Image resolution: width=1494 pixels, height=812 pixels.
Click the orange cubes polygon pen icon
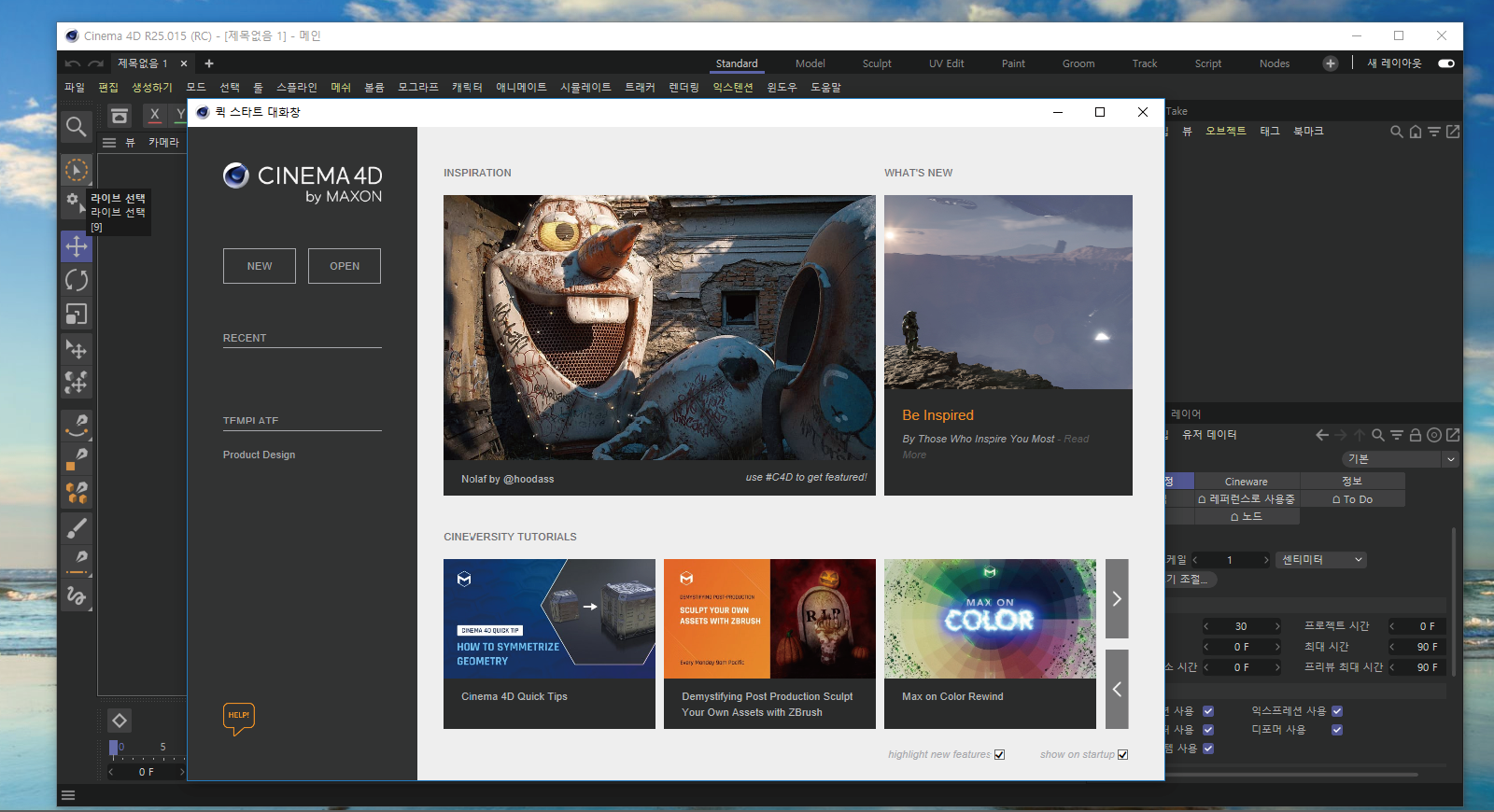tap(77, 492)
